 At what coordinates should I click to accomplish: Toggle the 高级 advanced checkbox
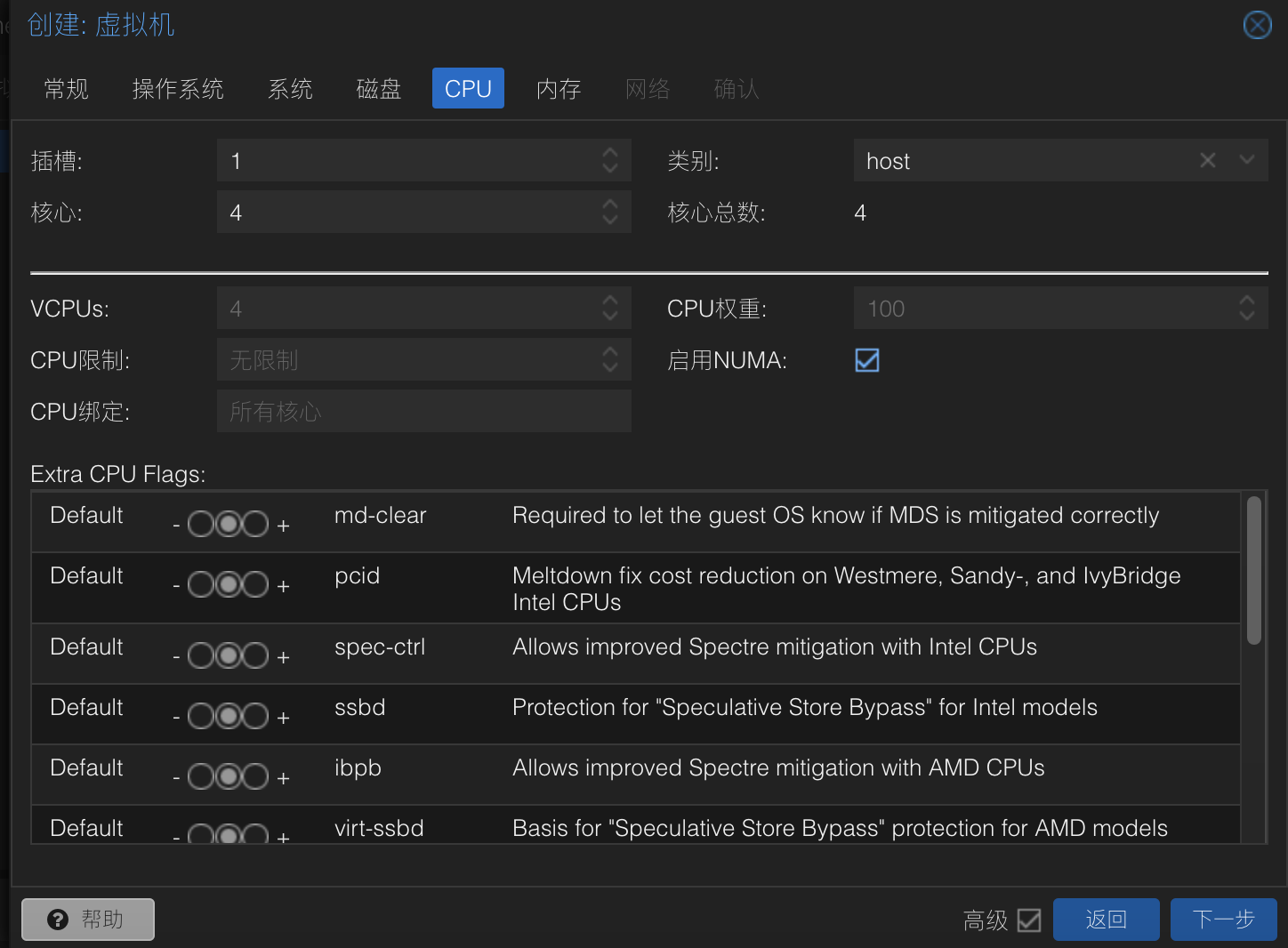click(x=1029, y=920)
